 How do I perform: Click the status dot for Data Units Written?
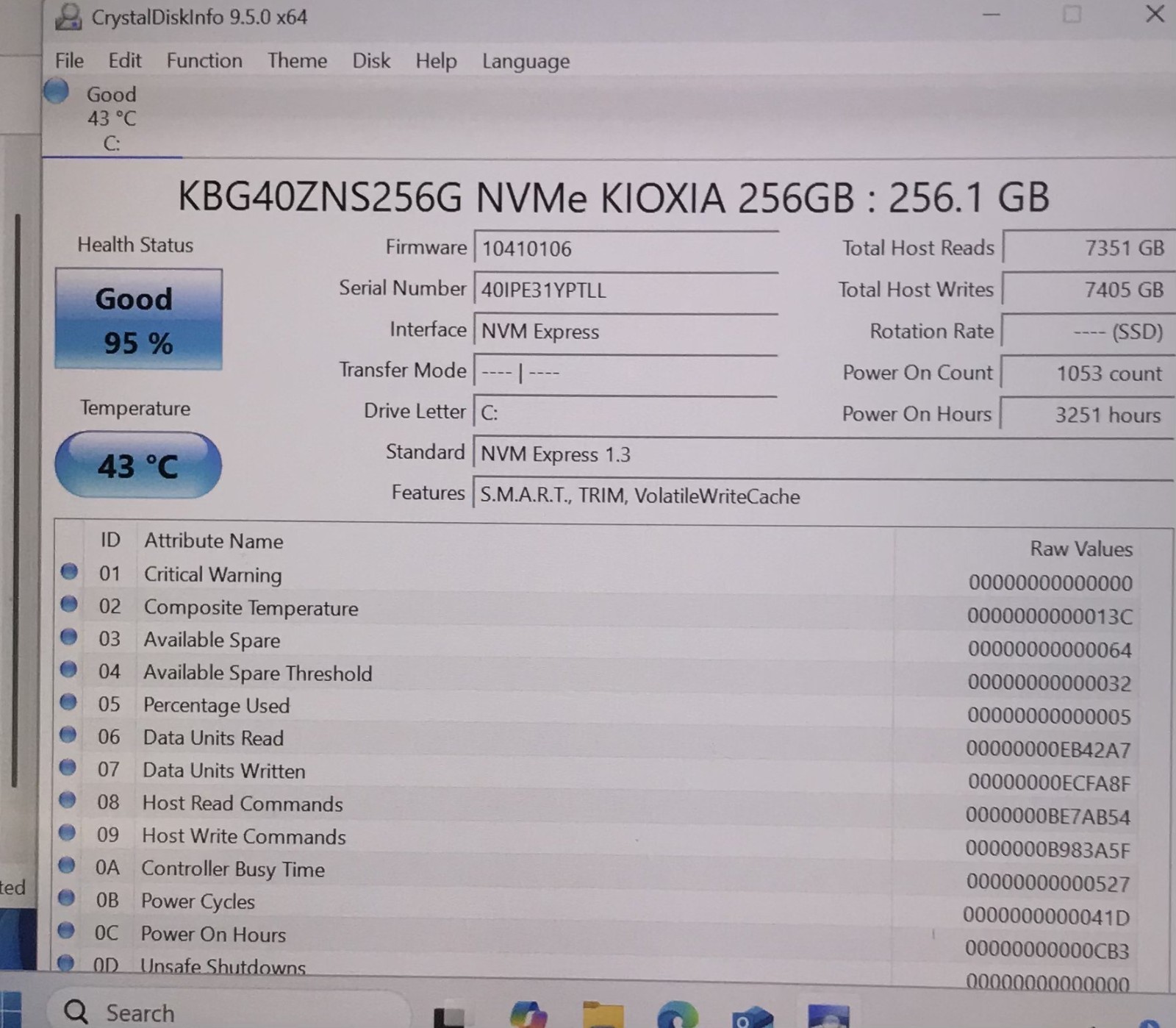point(68,767)
